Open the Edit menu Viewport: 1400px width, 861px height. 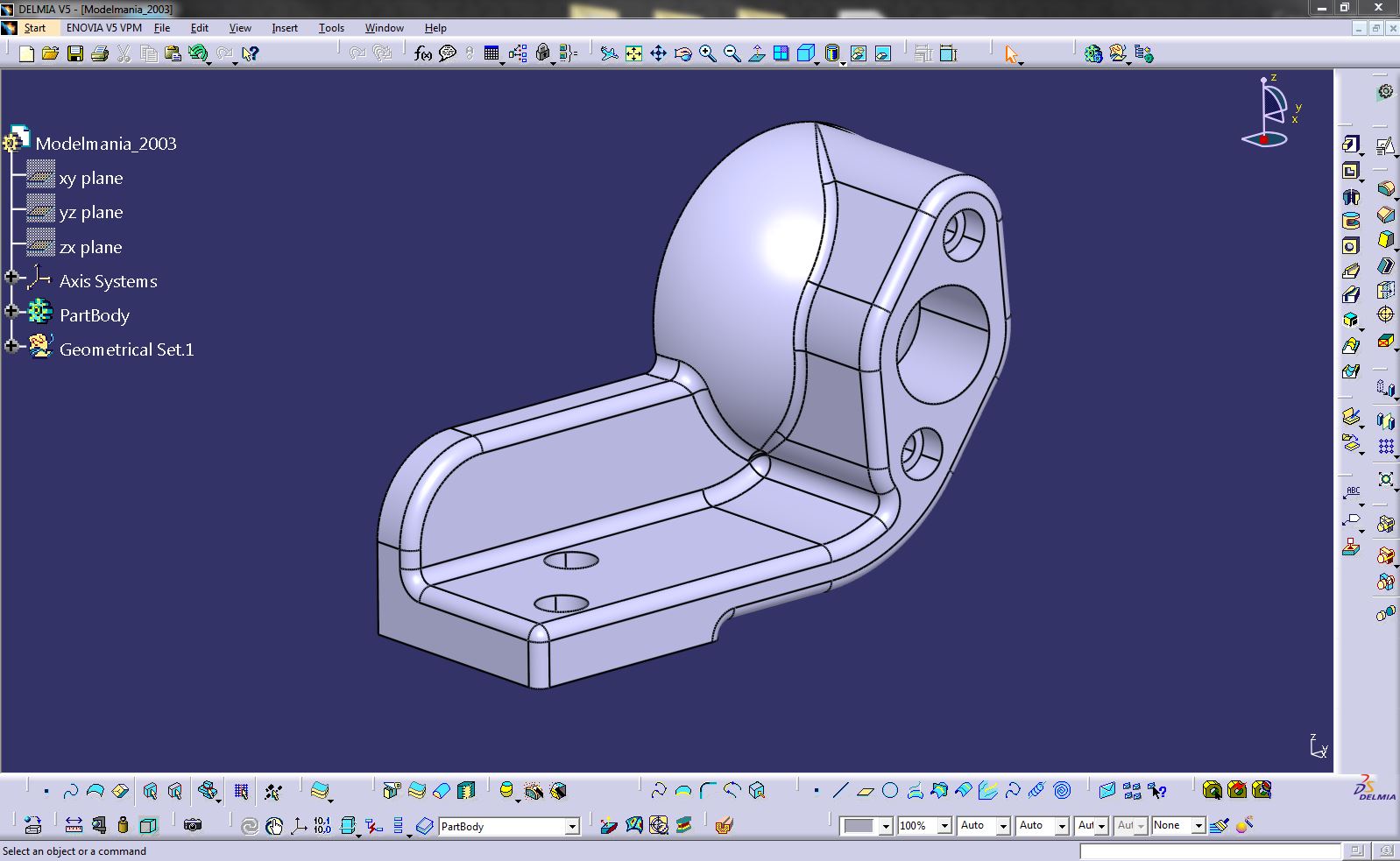[x=200, y=28]
